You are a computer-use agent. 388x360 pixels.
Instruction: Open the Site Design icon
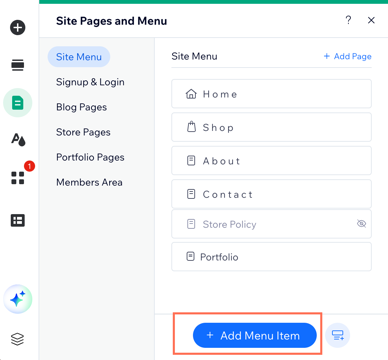[x=18, y=140]
